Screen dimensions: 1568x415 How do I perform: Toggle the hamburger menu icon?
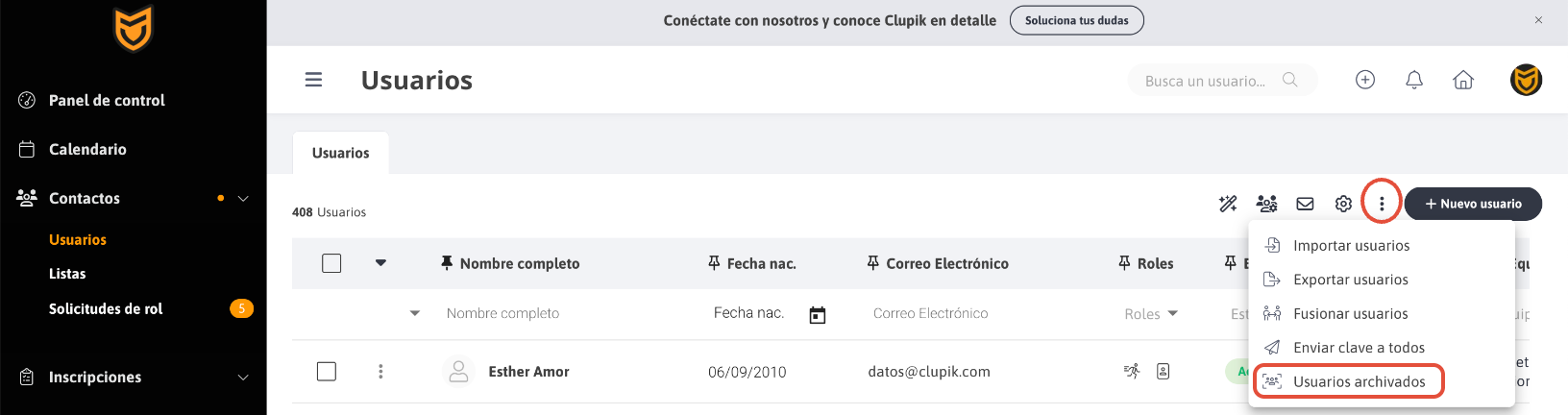pos(313,80)
